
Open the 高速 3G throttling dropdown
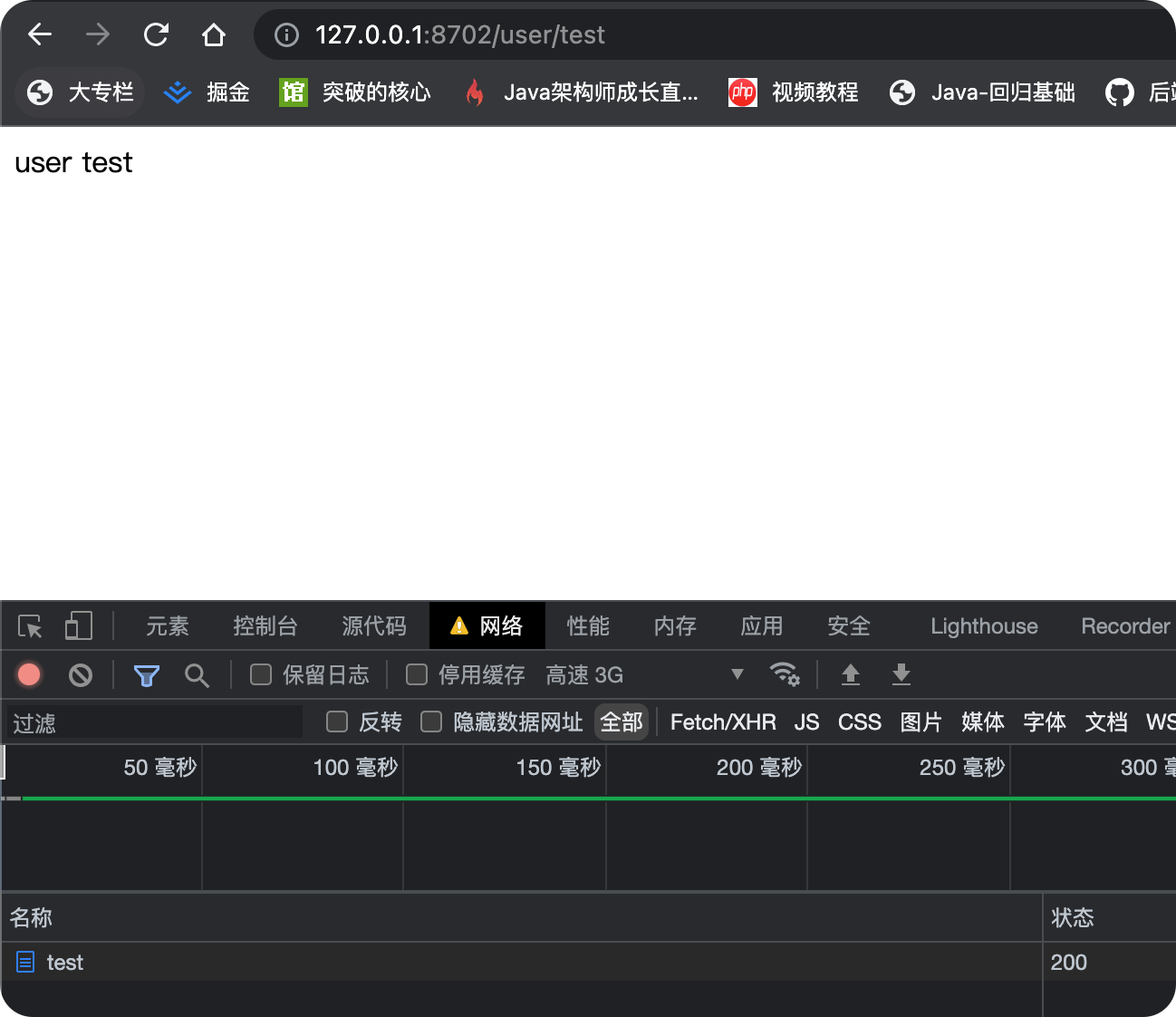click(x=645, y=674)
